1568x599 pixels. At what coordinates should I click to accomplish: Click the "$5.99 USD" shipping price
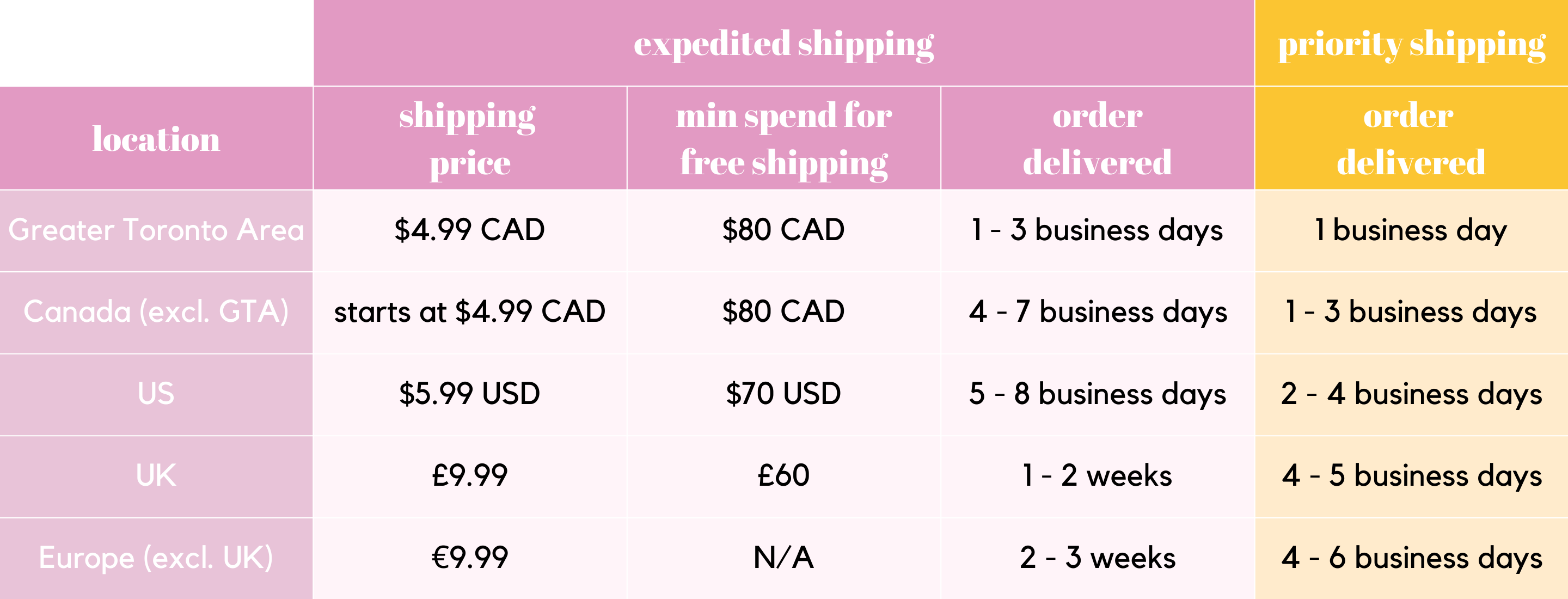[469, 393]
